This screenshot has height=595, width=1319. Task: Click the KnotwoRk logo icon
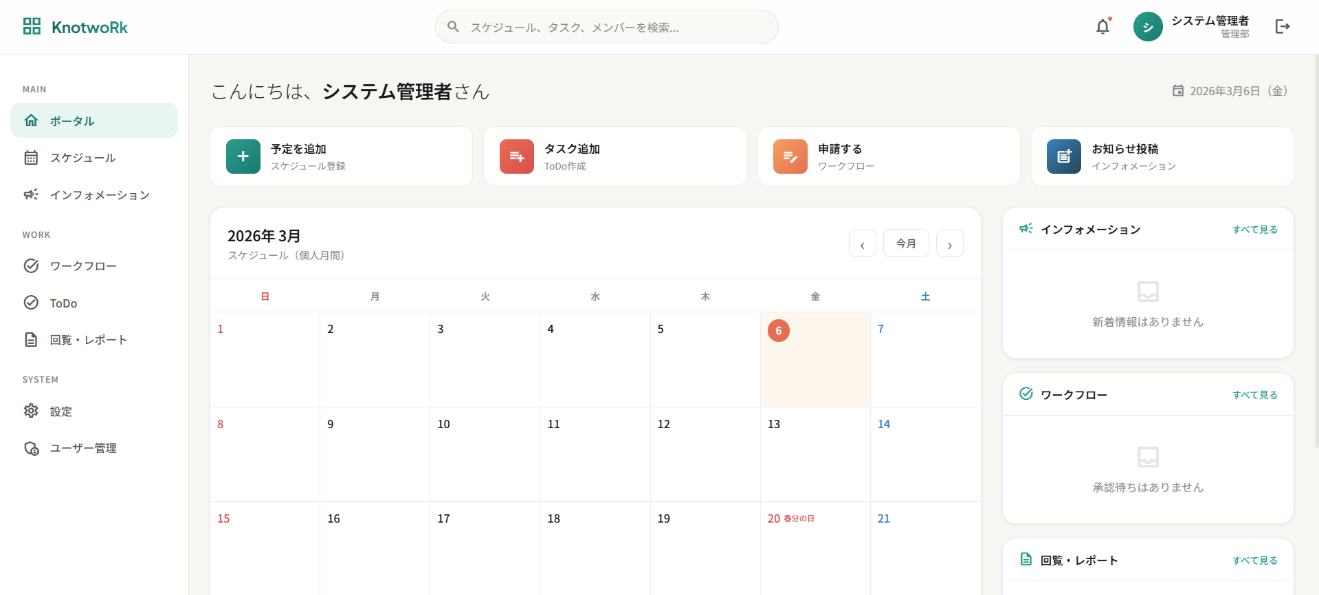(x=32, y=27)
